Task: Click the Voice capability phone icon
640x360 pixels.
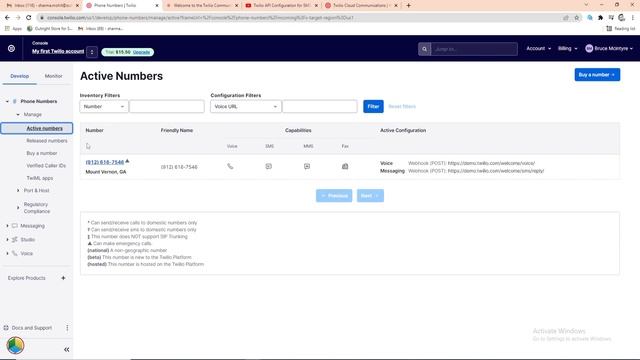Action: coord(230,167)
